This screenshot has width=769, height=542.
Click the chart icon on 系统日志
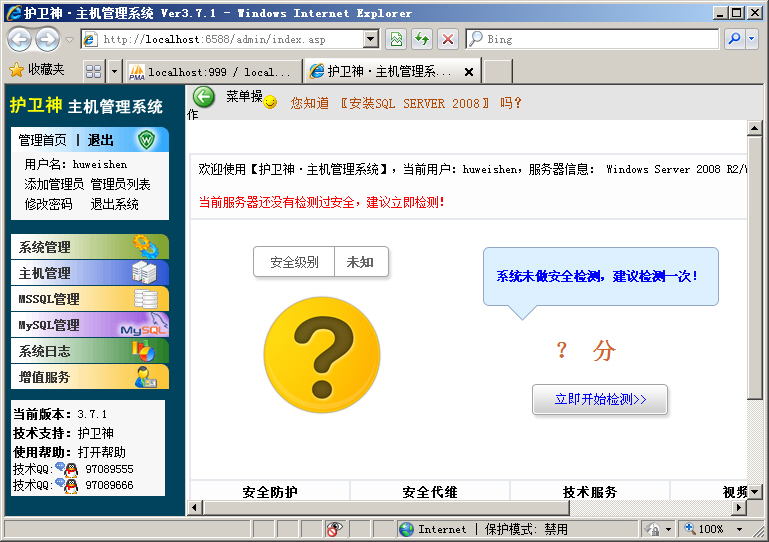[x=143, y=350]
